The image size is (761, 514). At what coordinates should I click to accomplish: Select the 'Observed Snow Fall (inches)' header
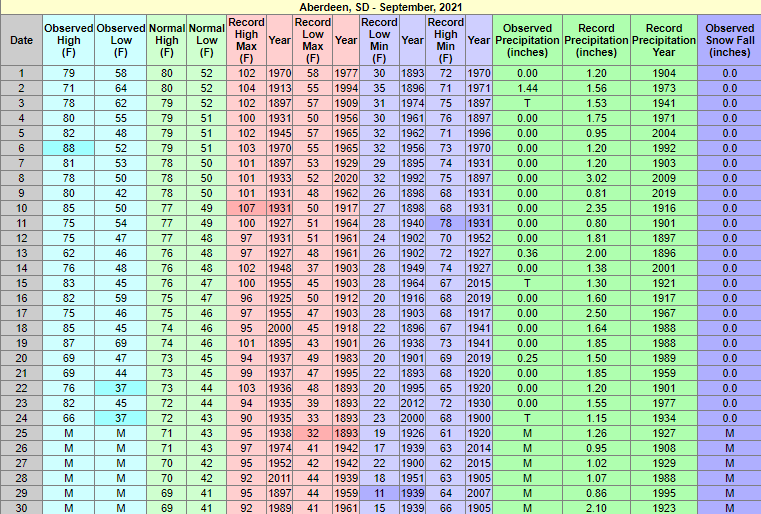pos(729,40)
